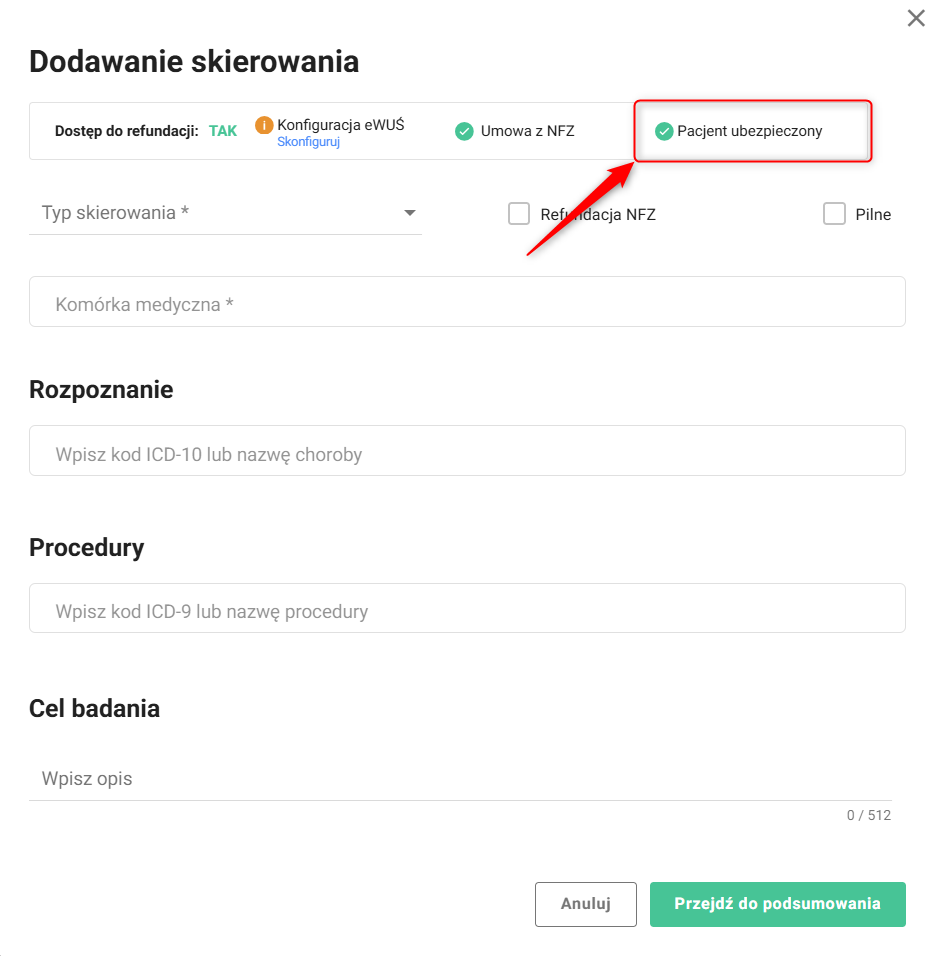This screenshot has height=956, width=934.
Task: Click the TAK refund access indicator
Action: pyautogui.click(x=223, y=131)
